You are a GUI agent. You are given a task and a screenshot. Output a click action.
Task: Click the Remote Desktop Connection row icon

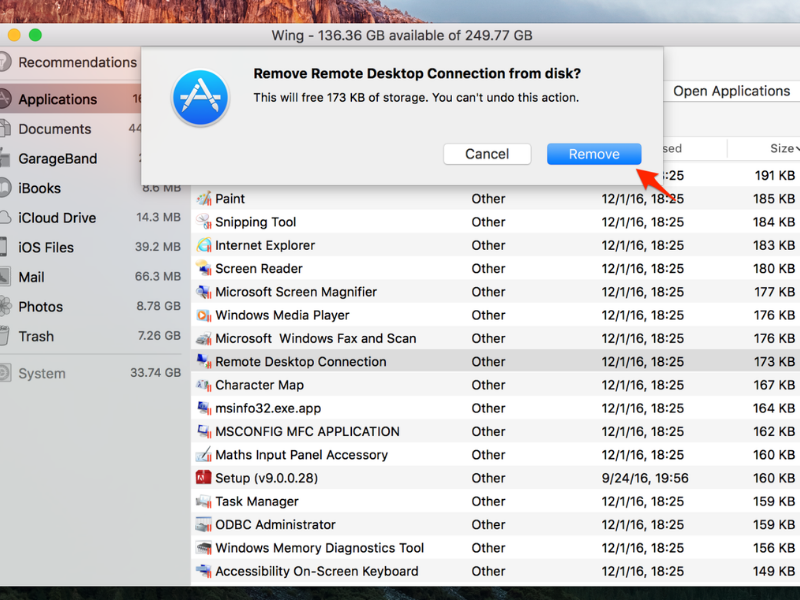(204, 362)
